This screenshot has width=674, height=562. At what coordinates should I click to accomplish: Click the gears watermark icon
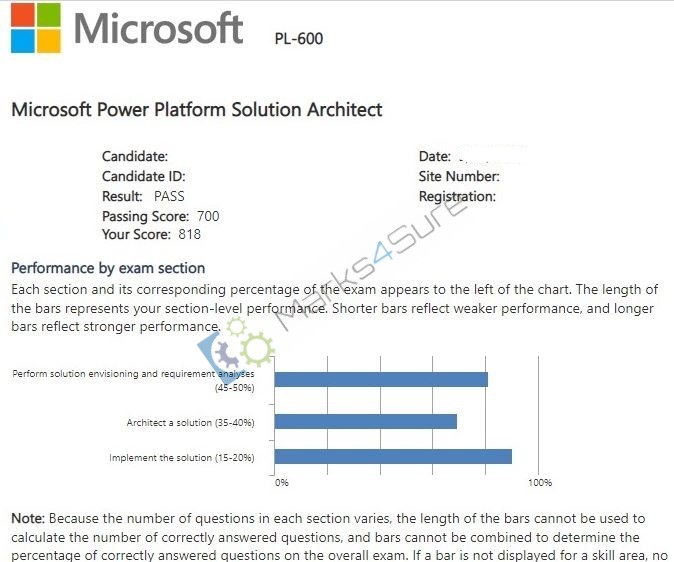(x=236, y=347)
